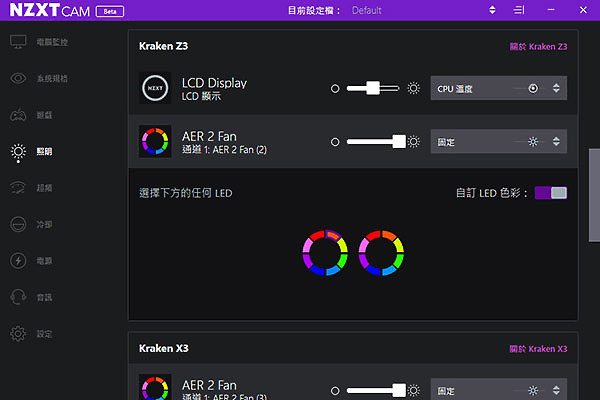Open the 固定 dropdown for AER 2 Fan (2)
Screen dimensions: 600x400
click(499, 141)
